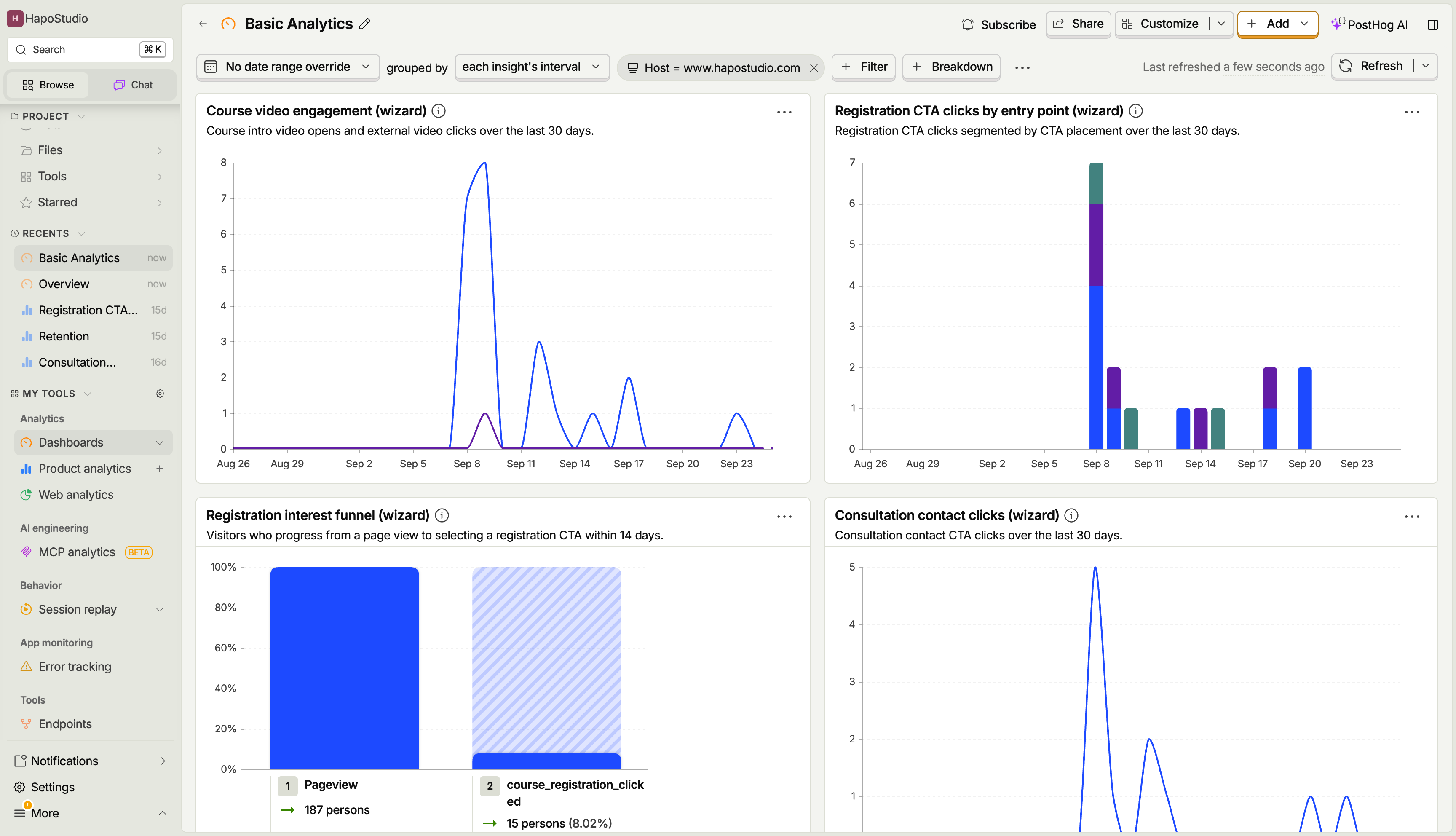
Task: Show info for Course video engagement insight
Action: pos(439,111)
